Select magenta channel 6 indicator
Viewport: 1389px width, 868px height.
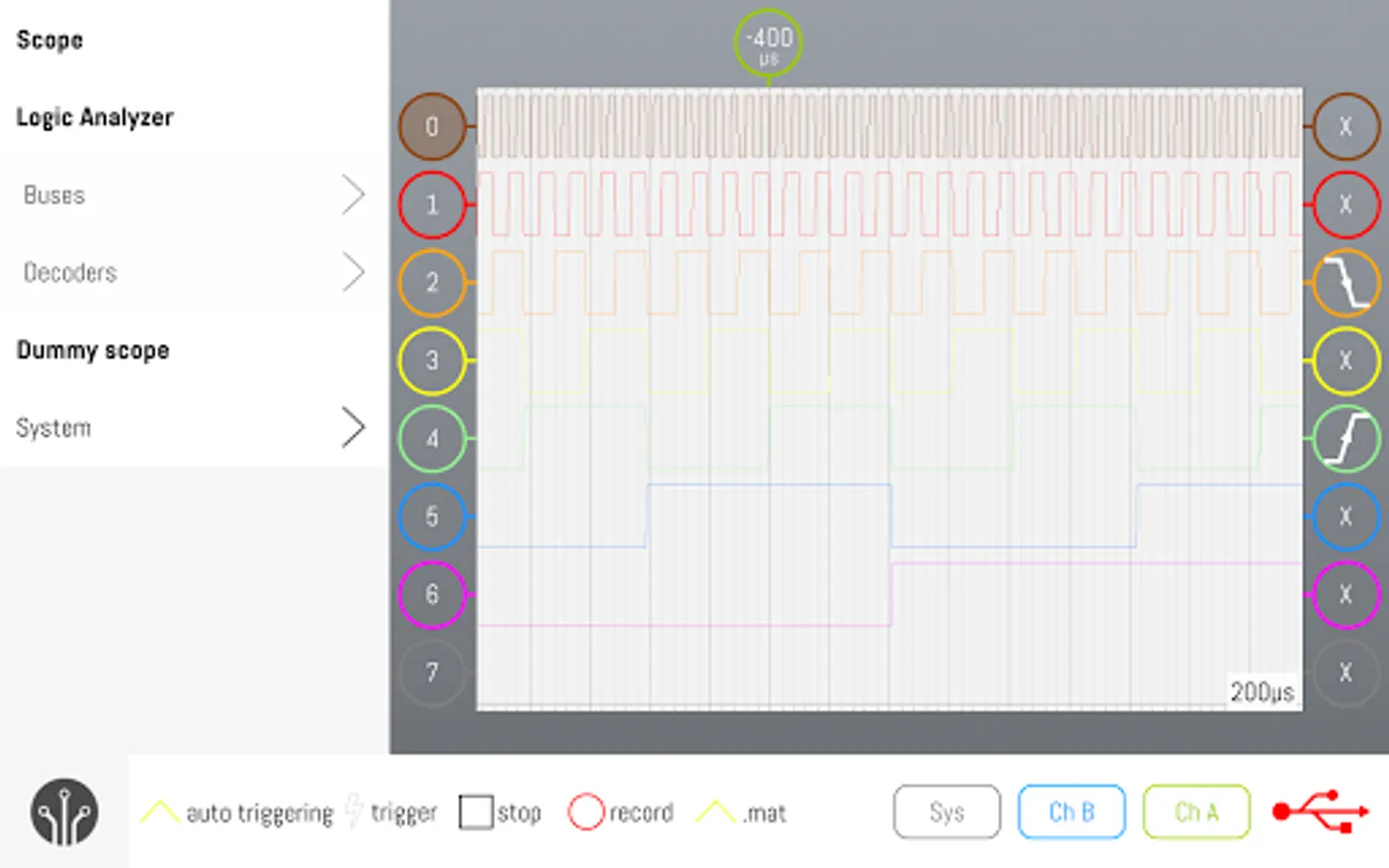(x=432, y=594)
